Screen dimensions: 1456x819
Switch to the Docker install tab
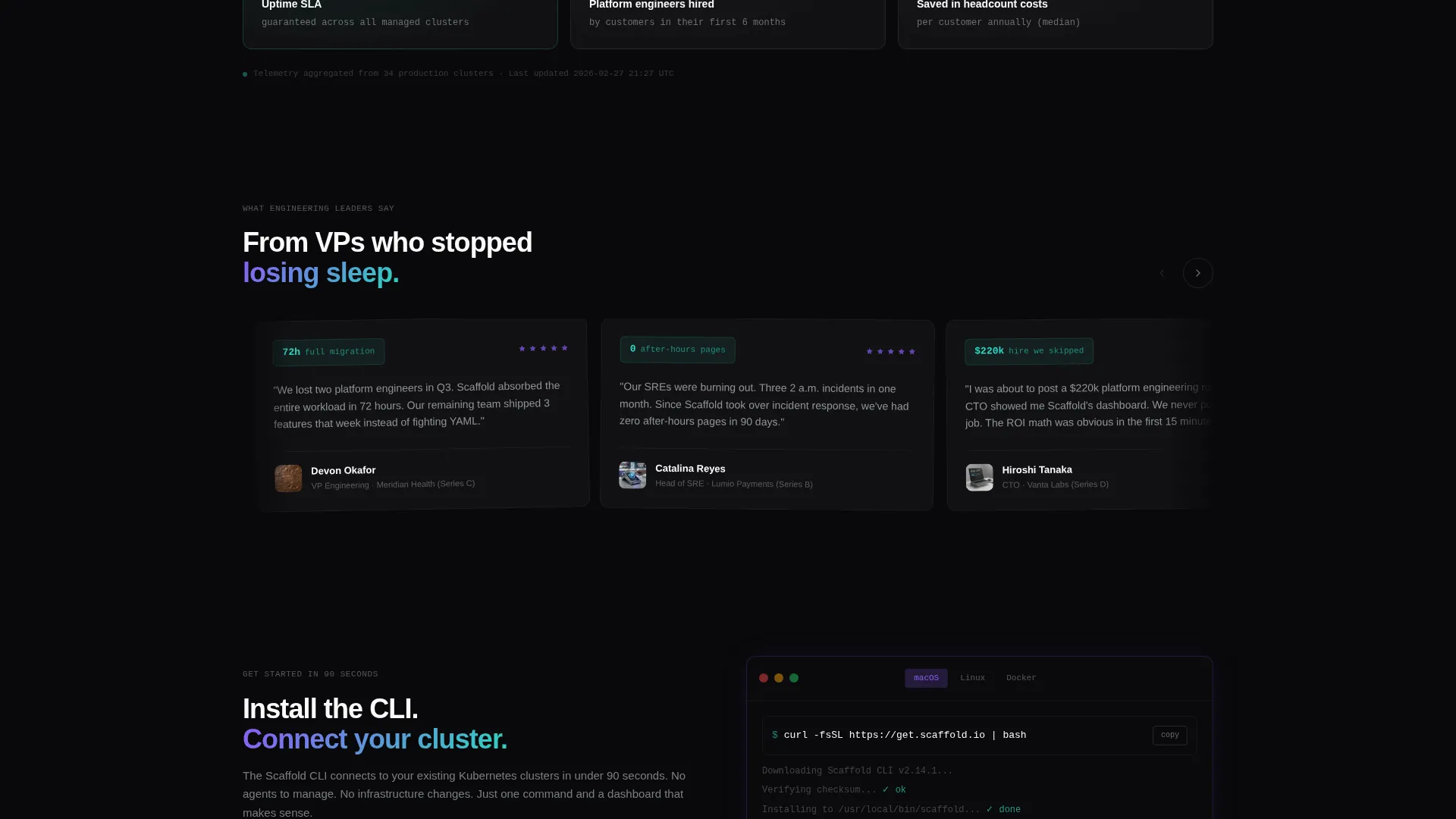click(x=1021, y=678)
